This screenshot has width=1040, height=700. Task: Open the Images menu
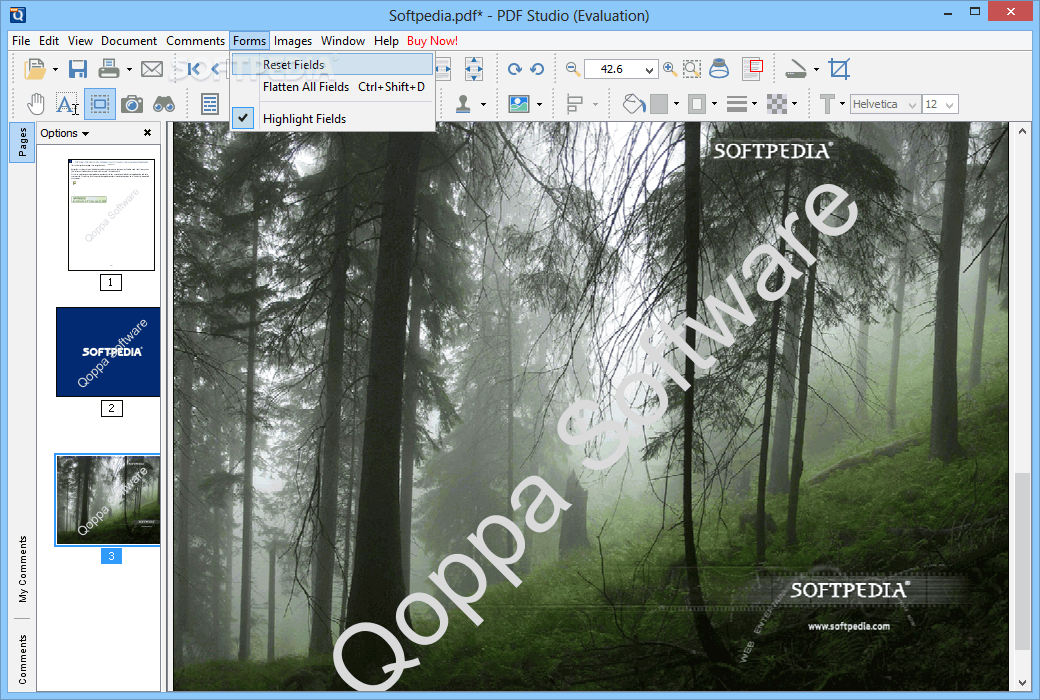click(x=292, y=40)
